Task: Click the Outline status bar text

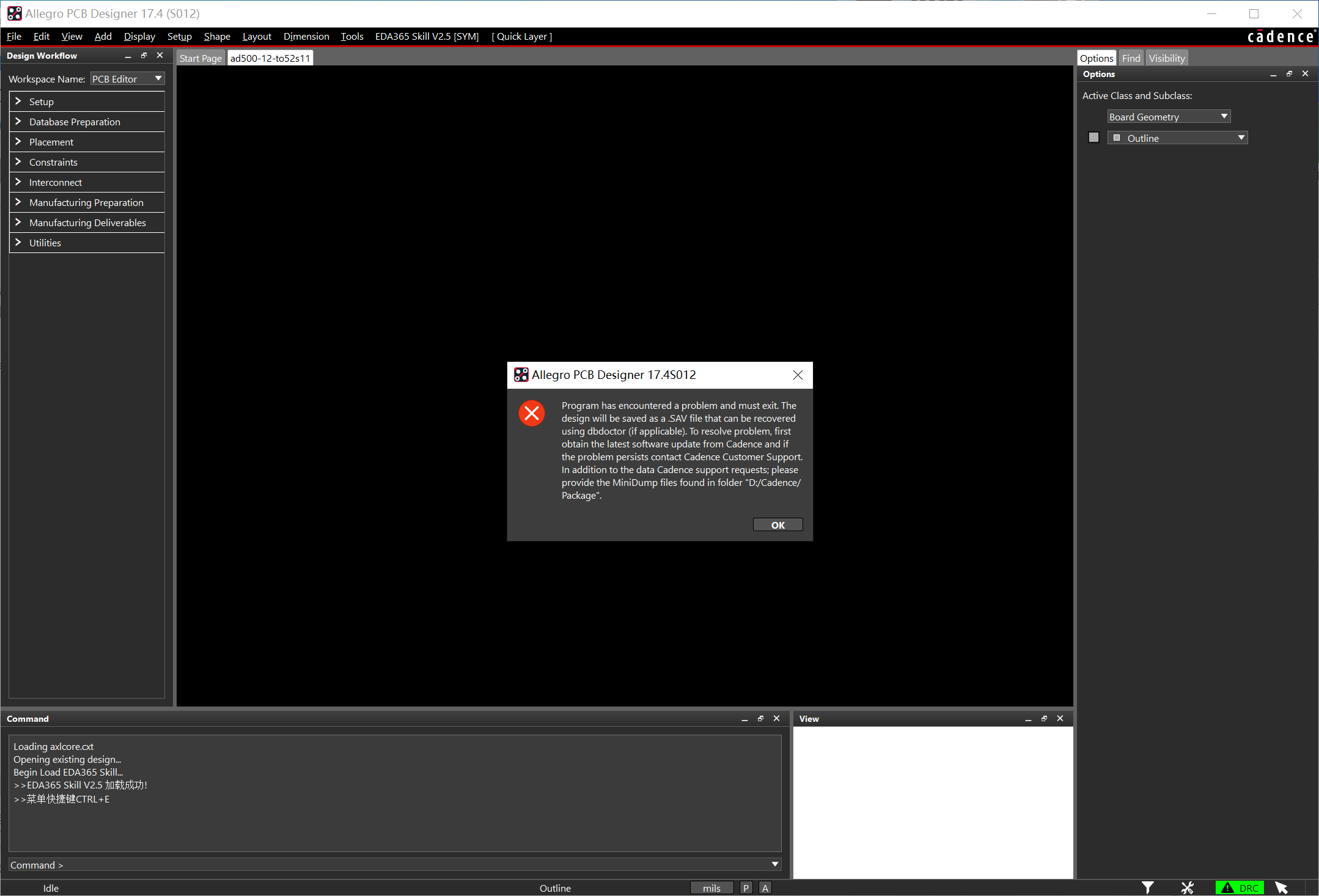Action: click(x=555, y=888)
